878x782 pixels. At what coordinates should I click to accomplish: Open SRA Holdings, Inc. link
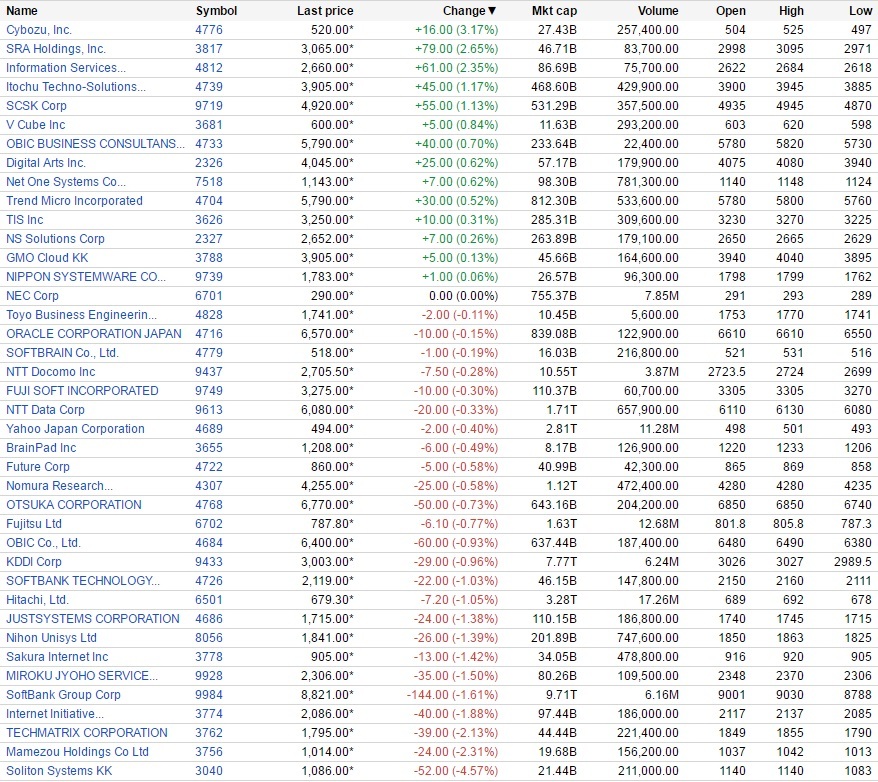point(56,49)
